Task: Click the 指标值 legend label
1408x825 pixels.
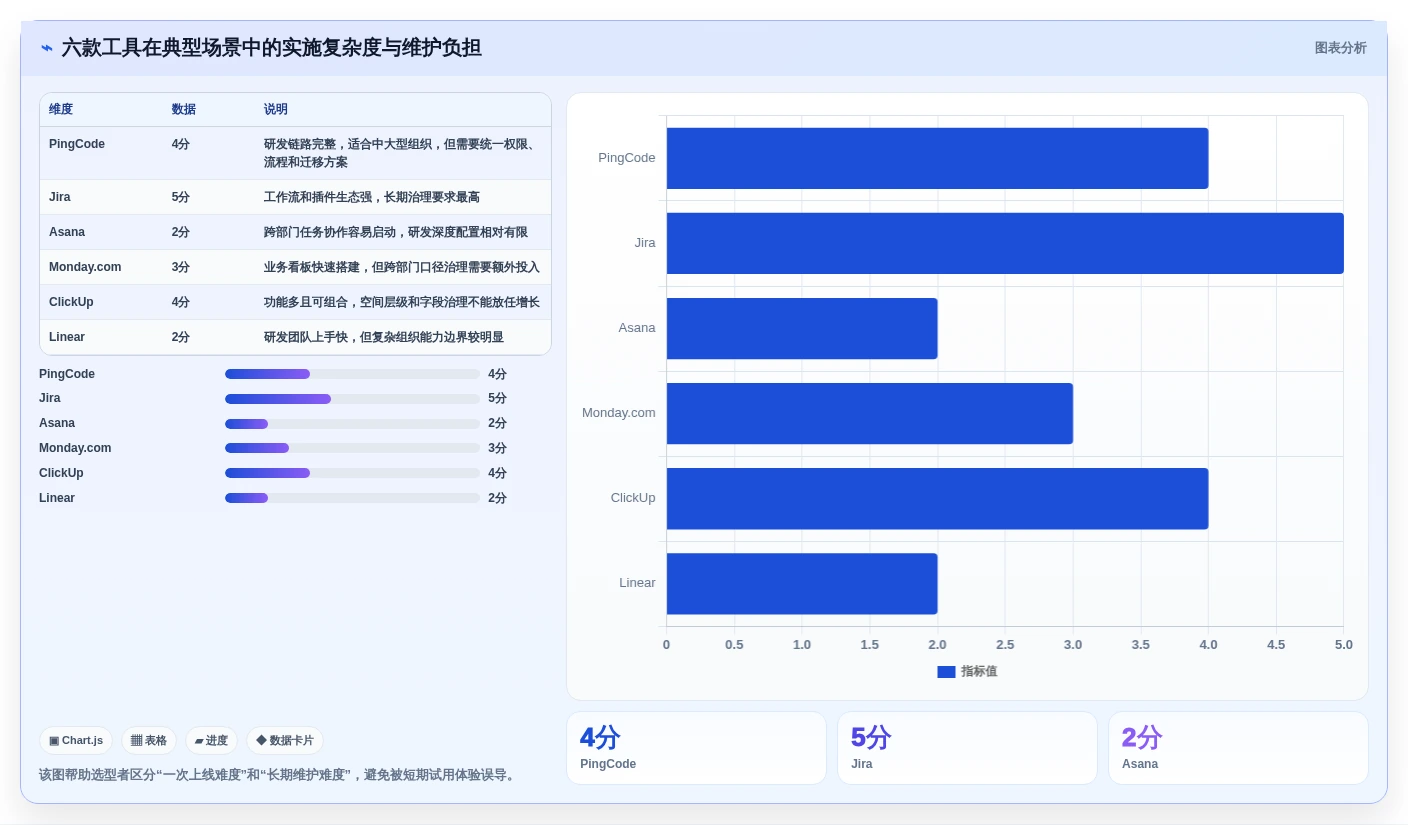Action: pyautogui.click(x=979, y=672)
